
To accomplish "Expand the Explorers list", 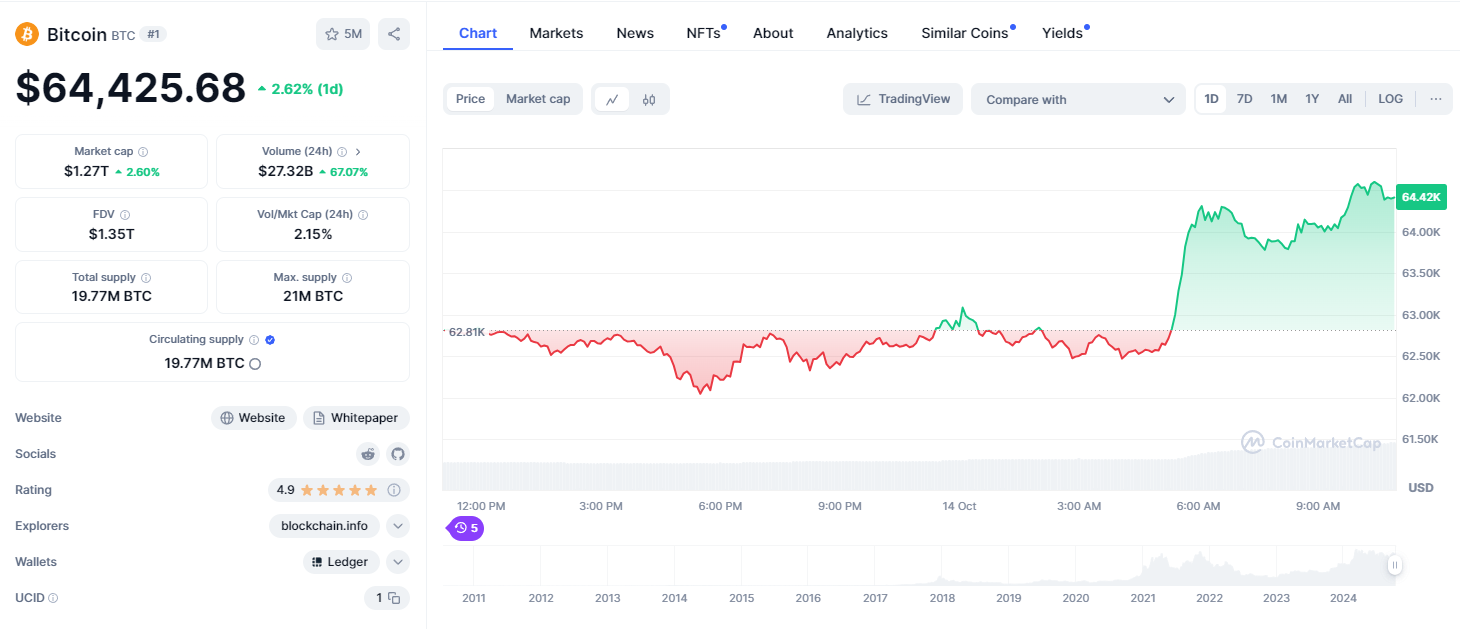I will tap(398, 526).
